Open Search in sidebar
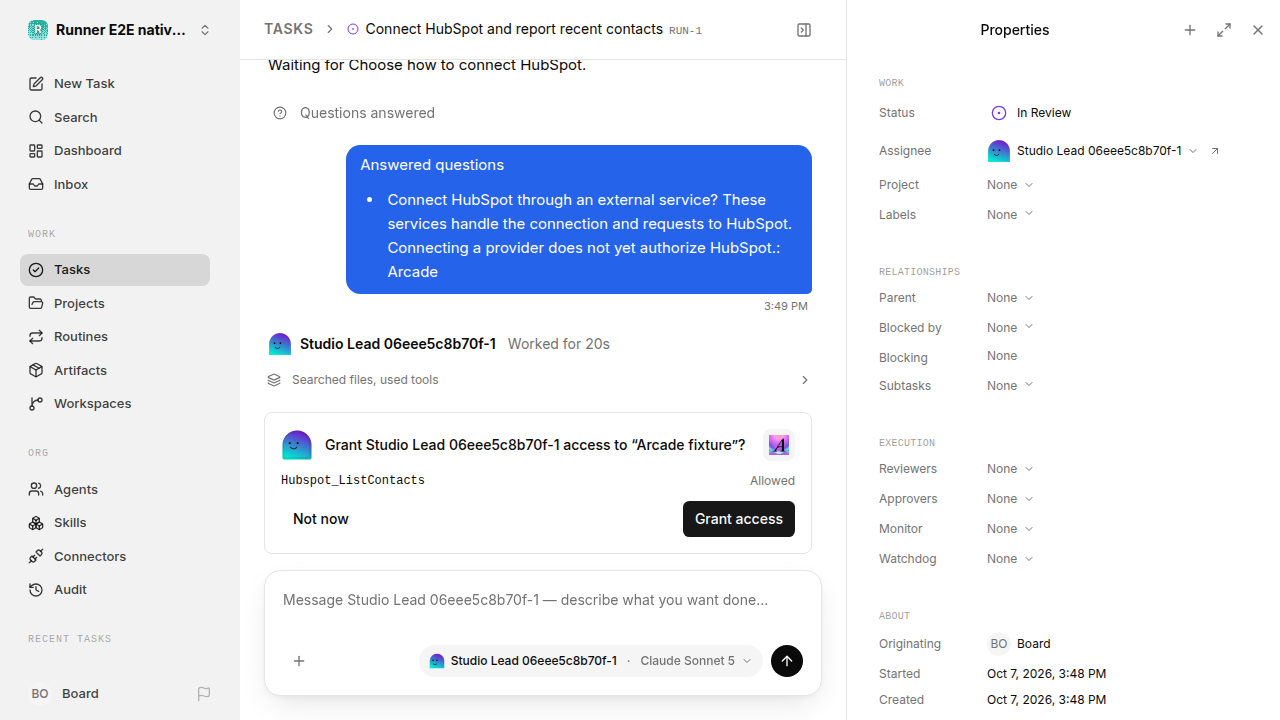Image resolution: width=1280 pixels, height=720 pixels. [x=115, y=117]
